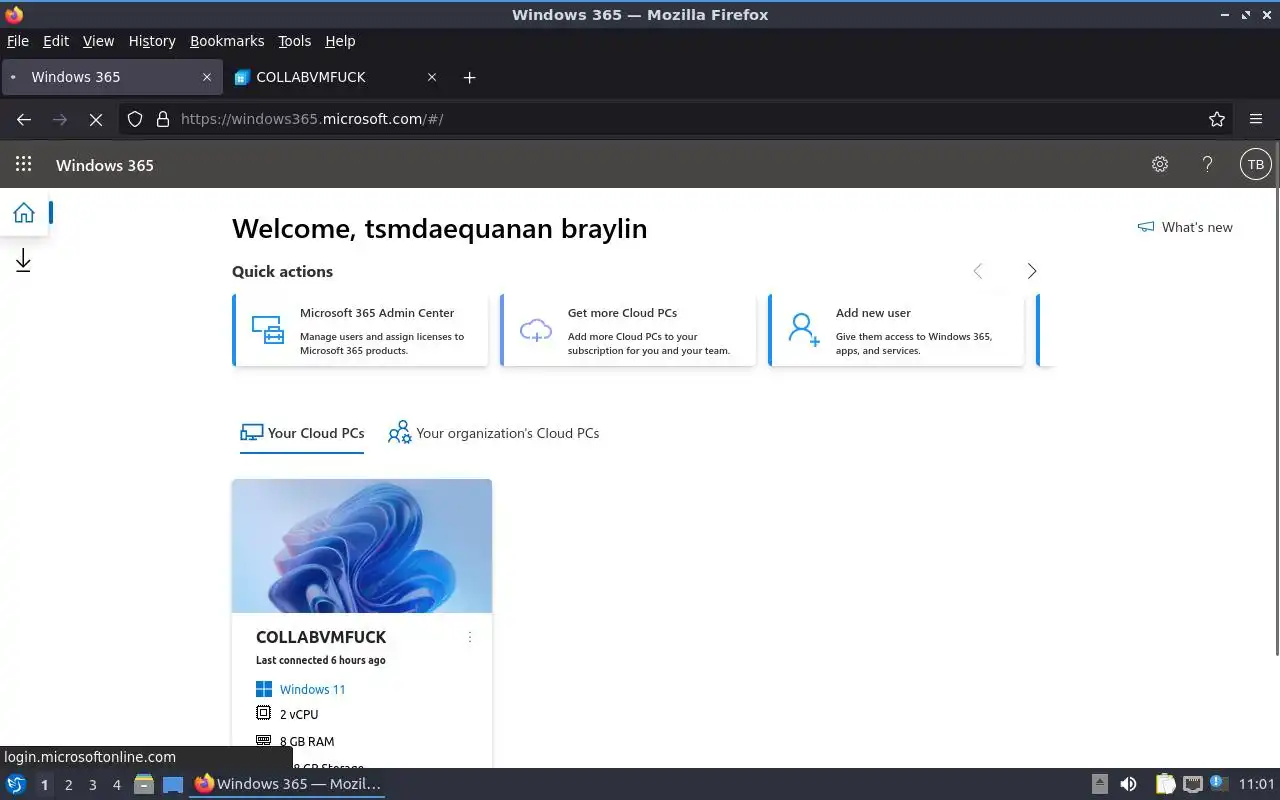Open the Get more Cloud PCs card
1280x800 pixels.
click(628, 330)
